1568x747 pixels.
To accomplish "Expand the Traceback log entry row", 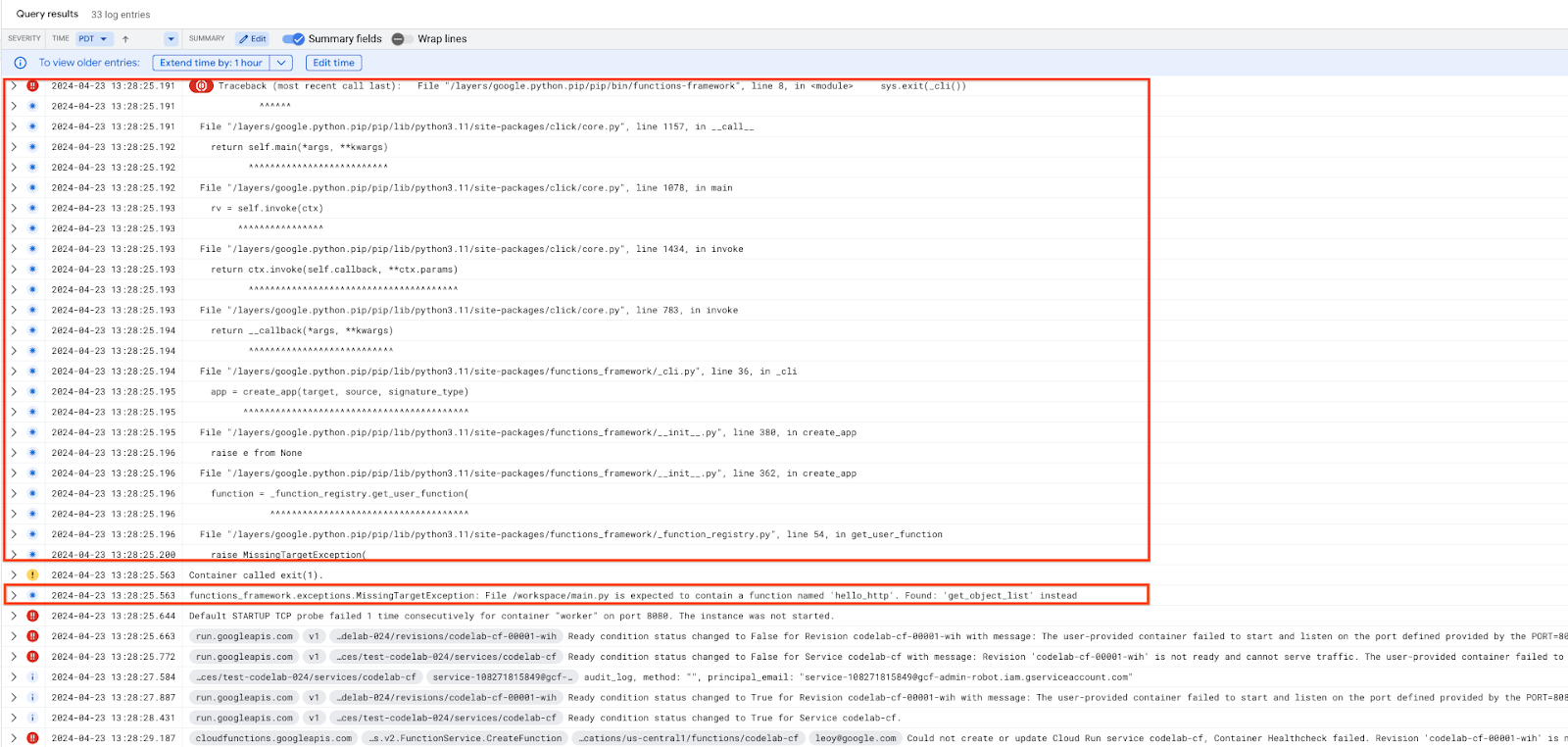I will (x=14, y=86).
